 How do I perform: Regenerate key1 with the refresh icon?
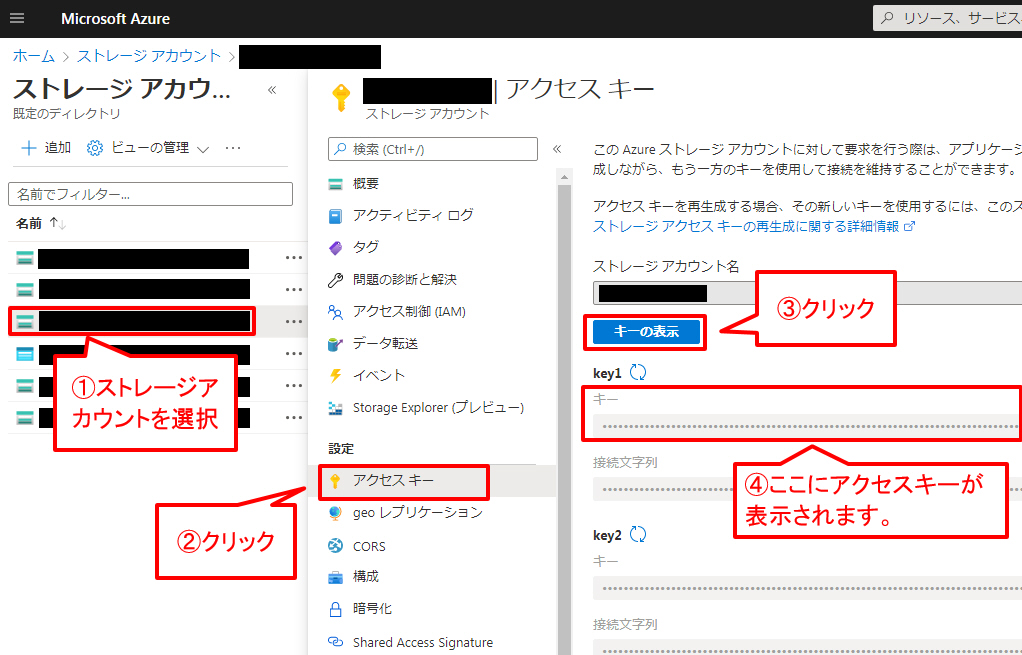click(638, 372)
